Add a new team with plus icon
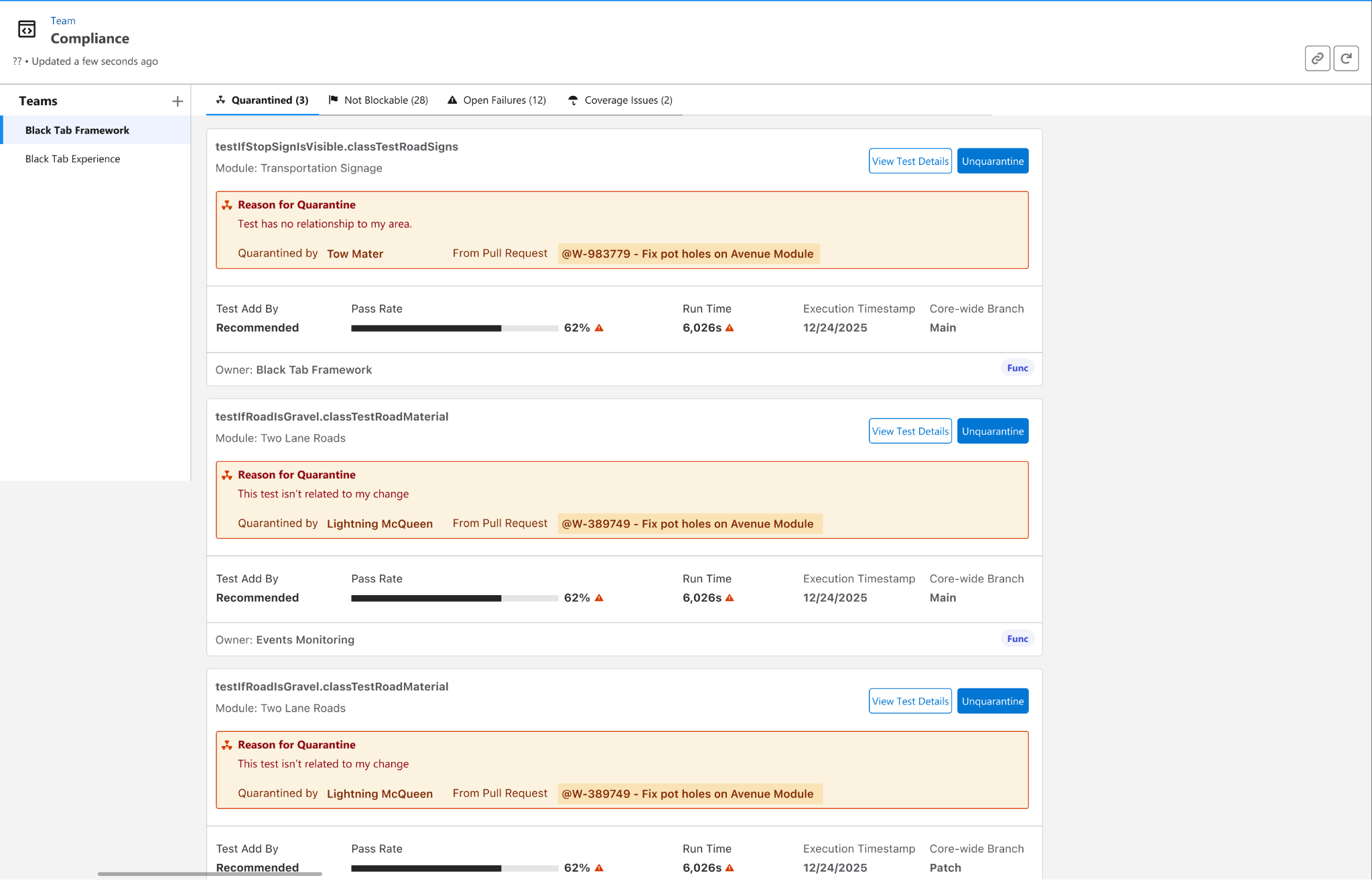1372x880 pixels. 178,101
